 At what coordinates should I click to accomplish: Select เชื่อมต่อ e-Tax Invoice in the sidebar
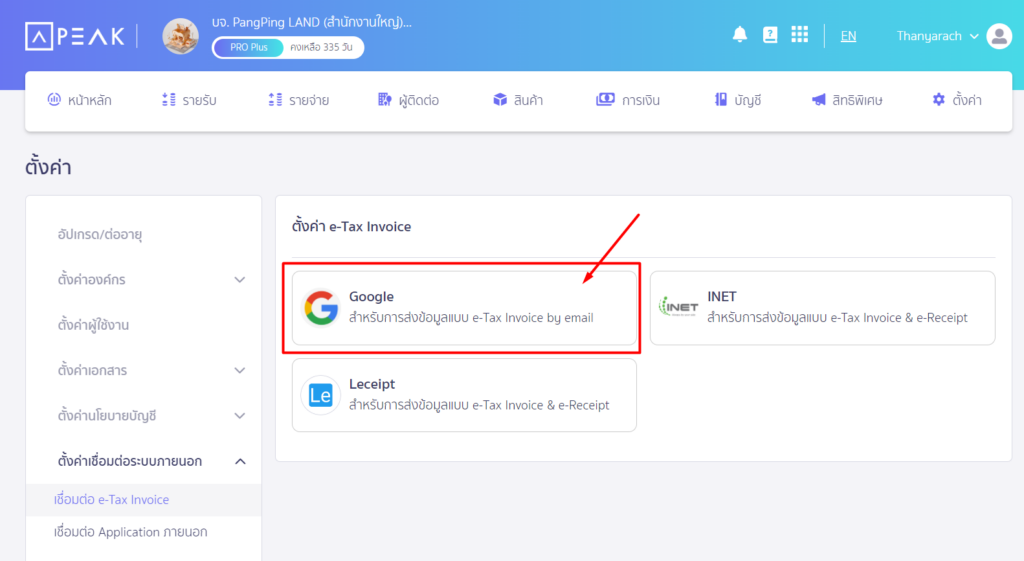point(112,500)
